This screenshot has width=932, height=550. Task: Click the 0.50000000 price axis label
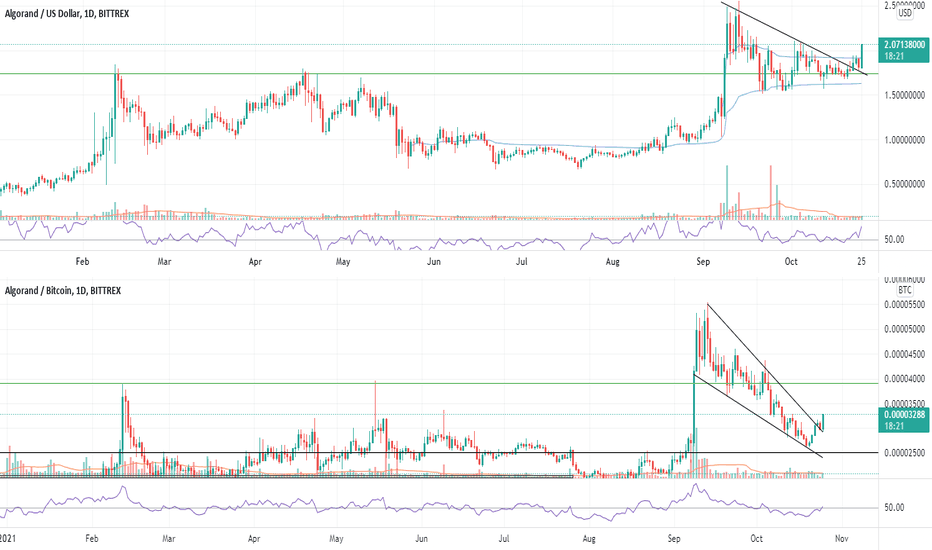905,184
